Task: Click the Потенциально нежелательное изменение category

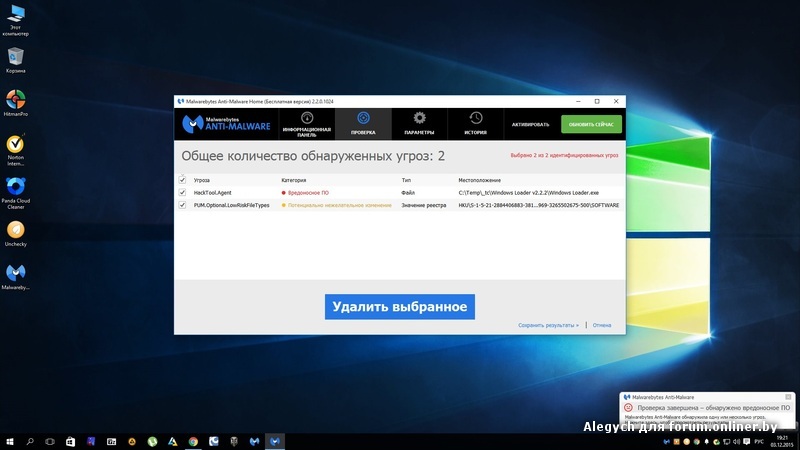Action: click(x=339, y=205)
